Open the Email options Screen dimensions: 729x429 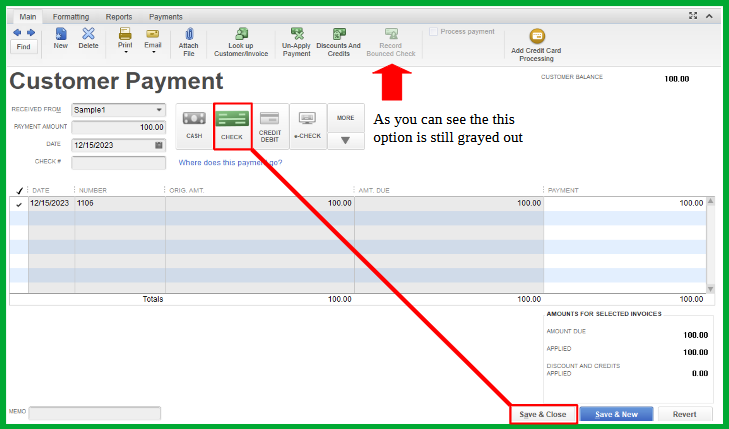[x=152, y=38]
